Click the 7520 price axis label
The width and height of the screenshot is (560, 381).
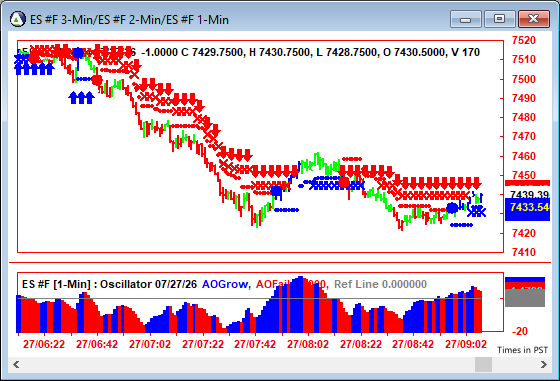(x=524, y=40)
